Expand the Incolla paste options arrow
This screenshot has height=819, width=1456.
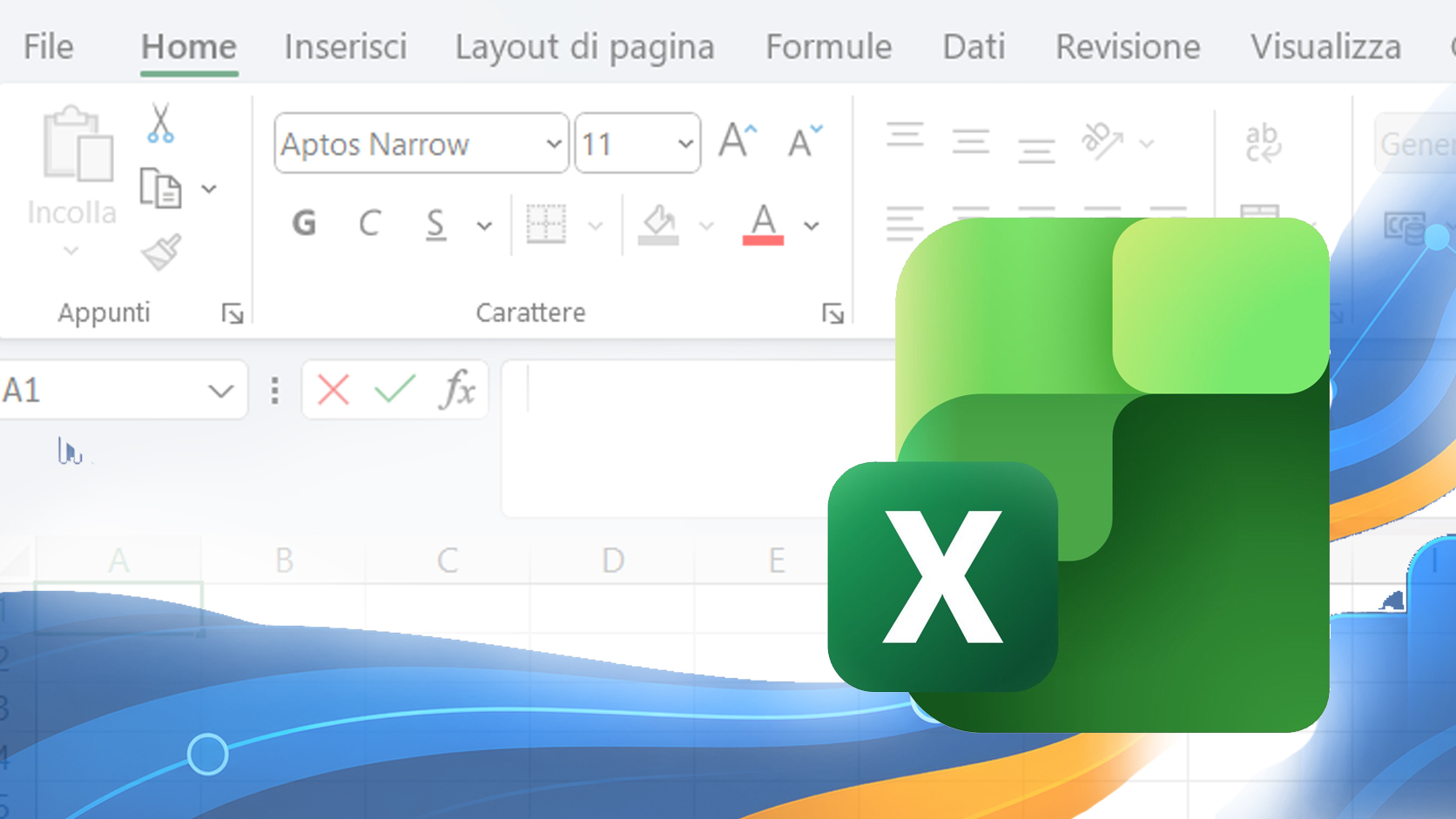71,251
